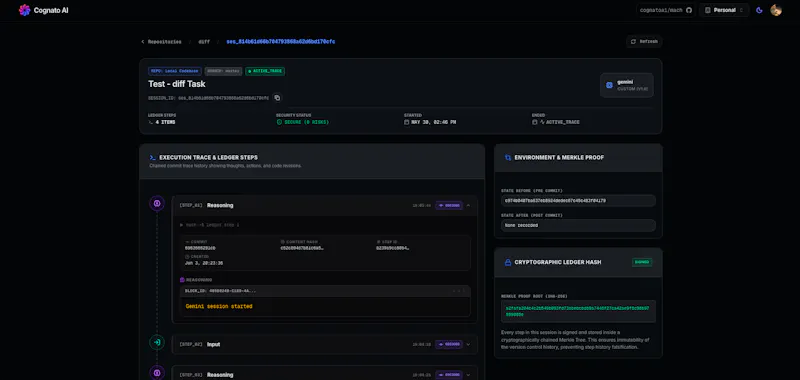Select the step ID value
The image size is (800, 380).
click(x=393, y=248)
